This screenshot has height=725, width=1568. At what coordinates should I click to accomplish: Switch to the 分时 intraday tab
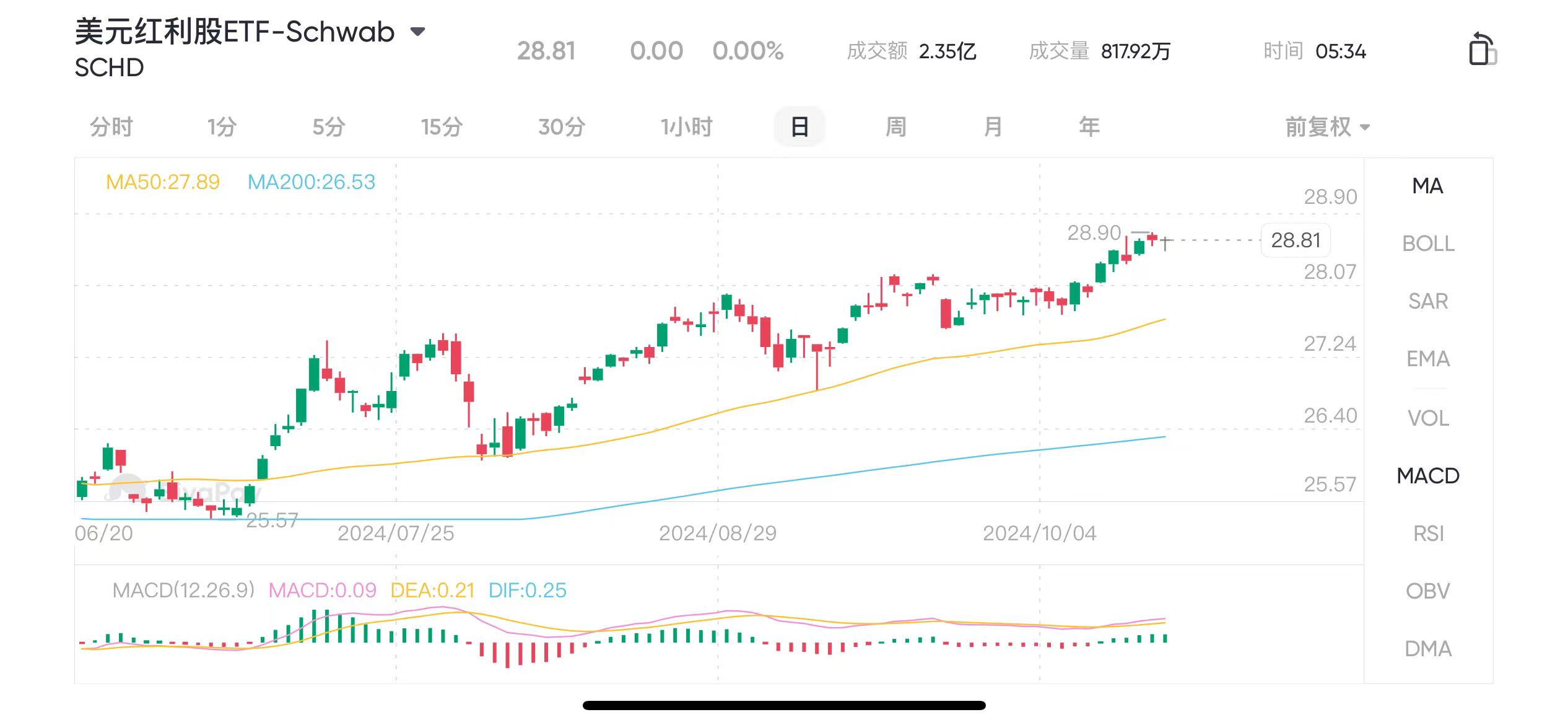(x=111, y=127)
